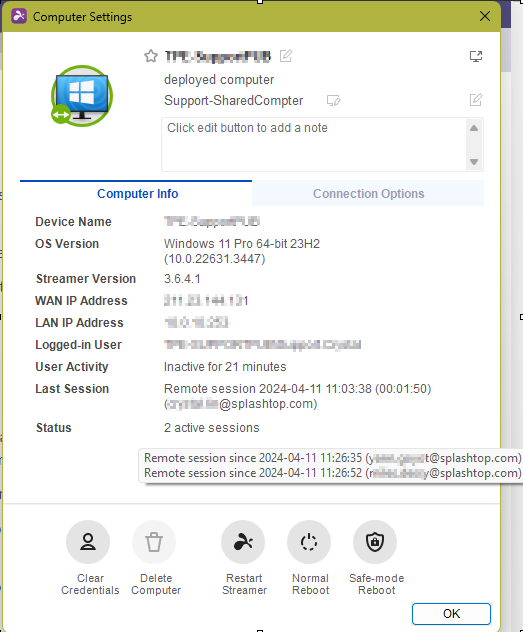Click the OK button
This screenshot has height=632, width=523.
(x=451, y=613)
